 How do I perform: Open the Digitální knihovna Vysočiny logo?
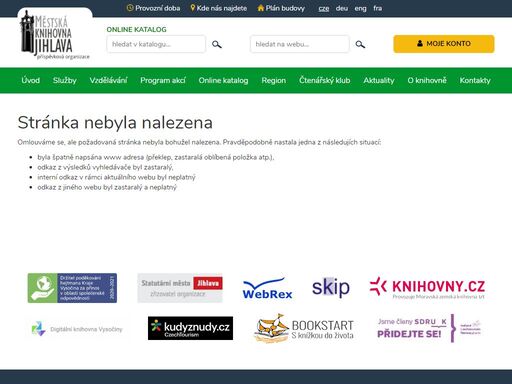pyautogui.click(x=77, y=329)
